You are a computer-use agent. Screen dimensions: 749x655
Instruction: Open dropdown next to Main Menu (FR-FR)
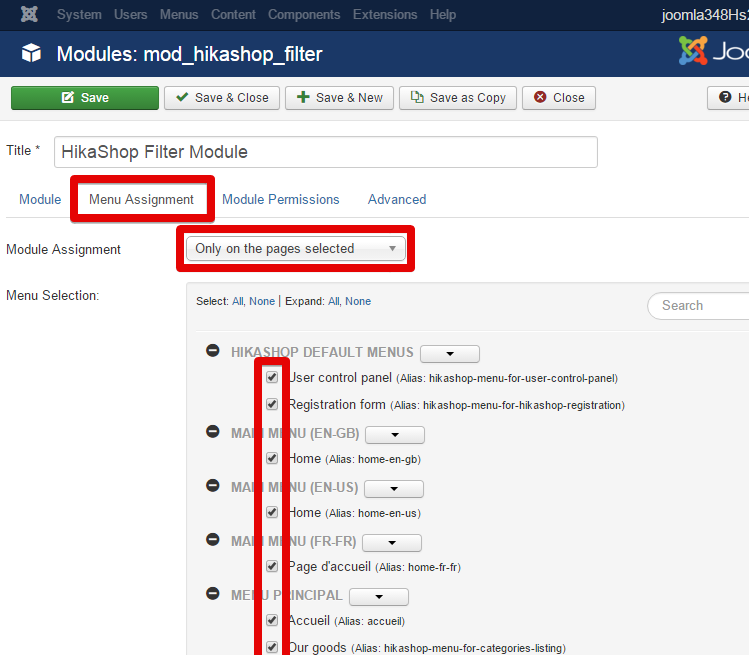click(392, 543)
